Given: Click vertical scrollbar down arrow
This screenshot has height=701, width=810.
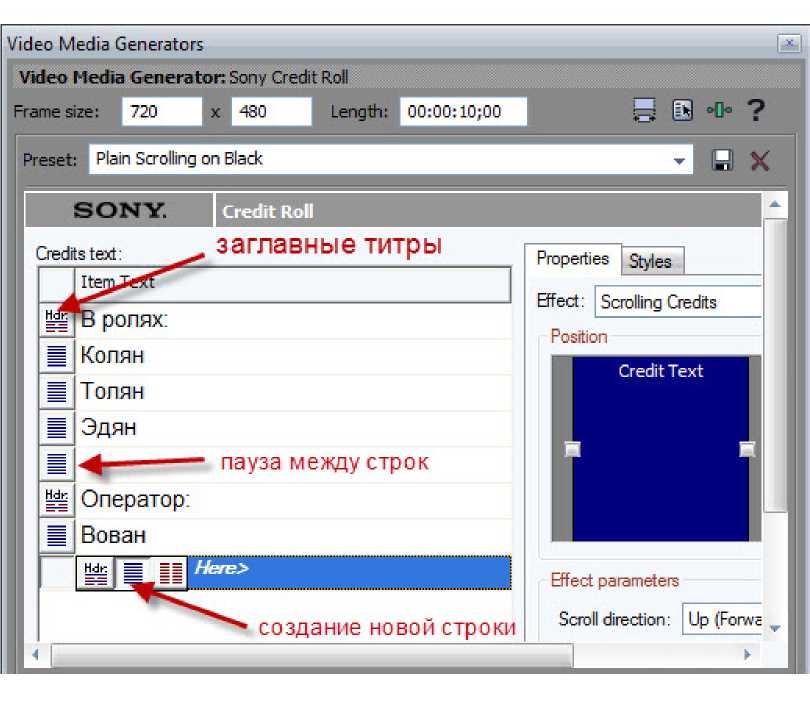Looking at the screenshot, I should tap(775, 629).
